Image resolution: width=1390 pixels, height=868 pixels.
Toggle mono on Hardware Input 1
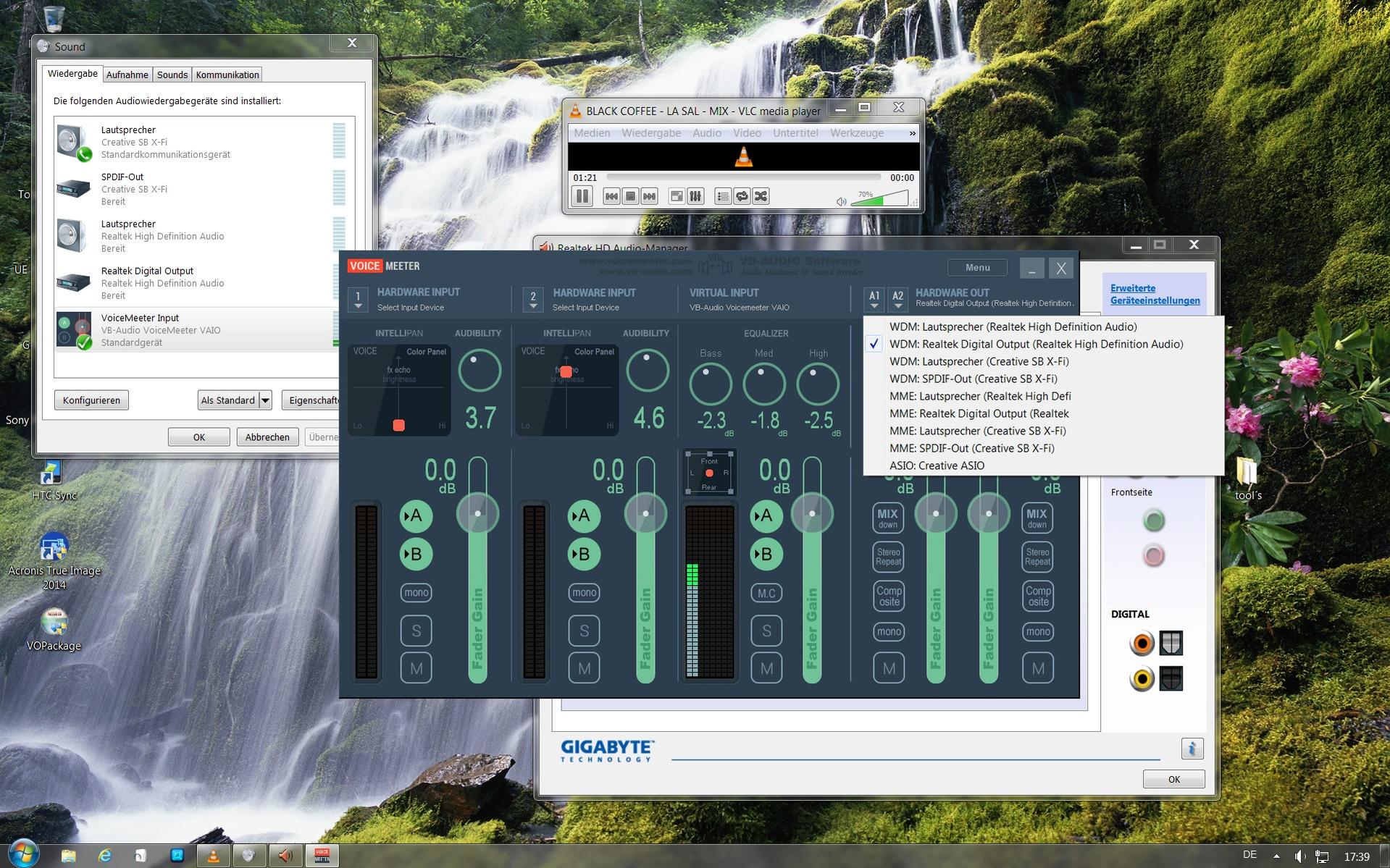pyautogui.click(x=416, y=593)
